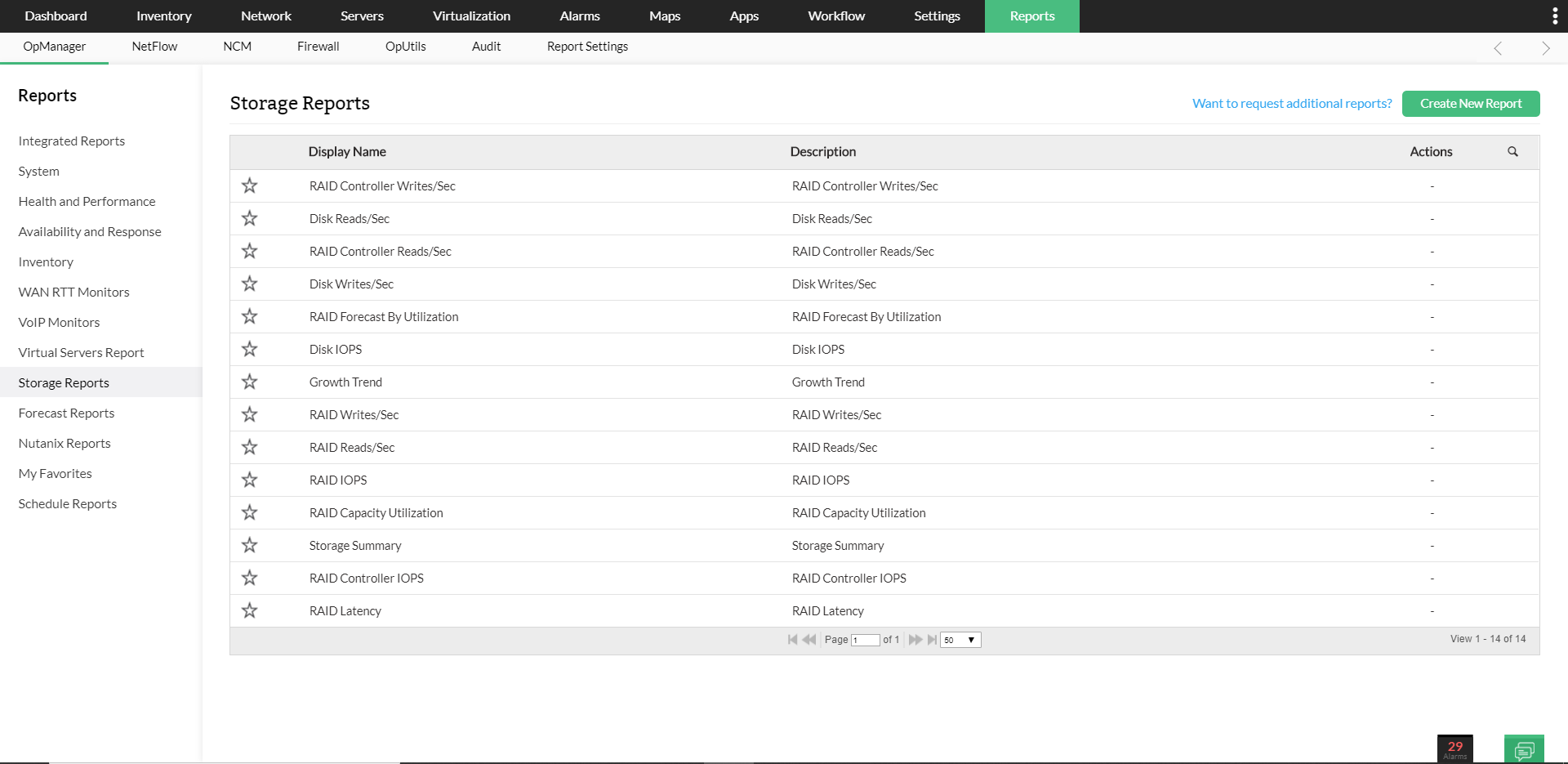1568x764 pixels.
Task: Open the Servers menu
Action: point(362,16)
